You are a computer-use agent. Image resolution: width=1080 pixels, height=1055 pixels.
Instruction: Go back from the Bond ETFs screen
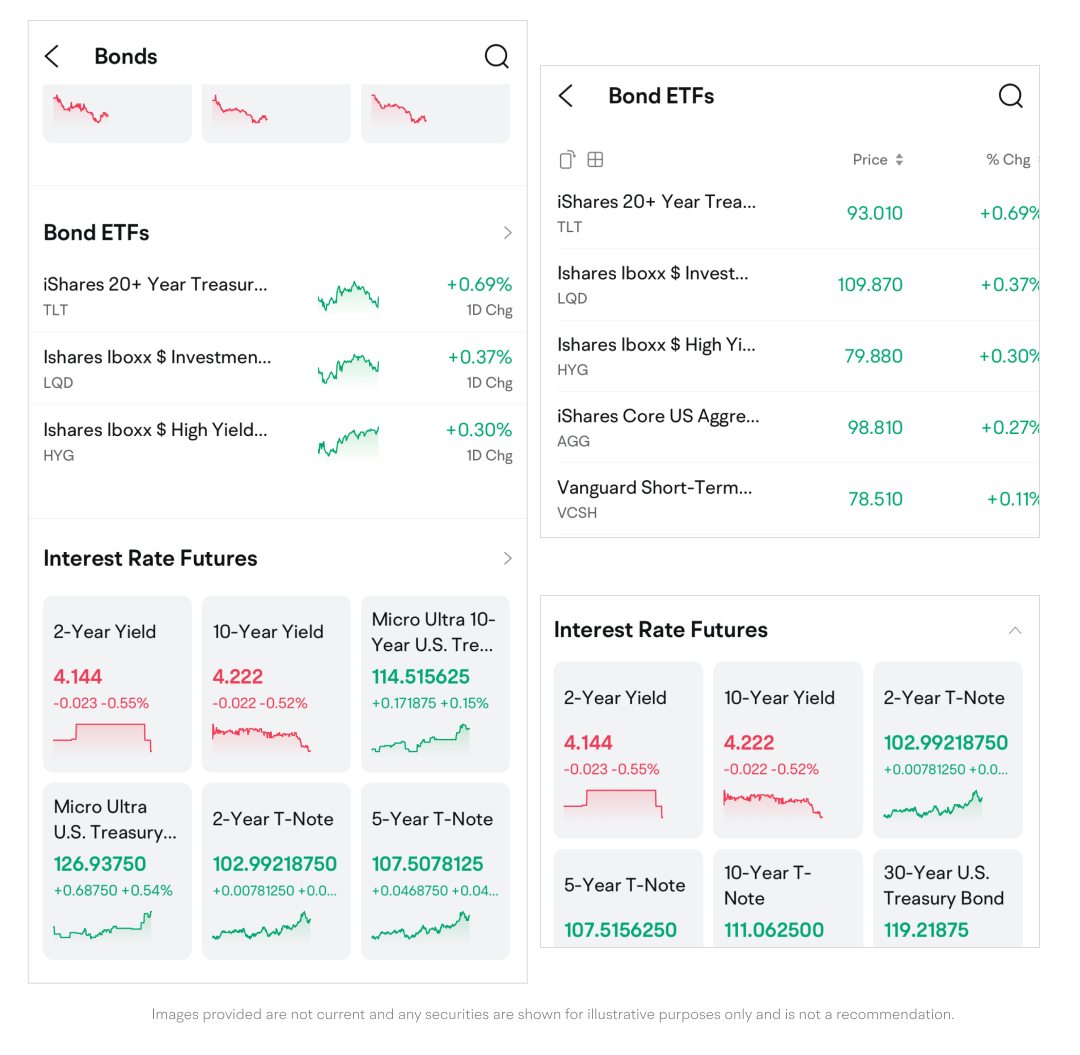click(566, 96)
